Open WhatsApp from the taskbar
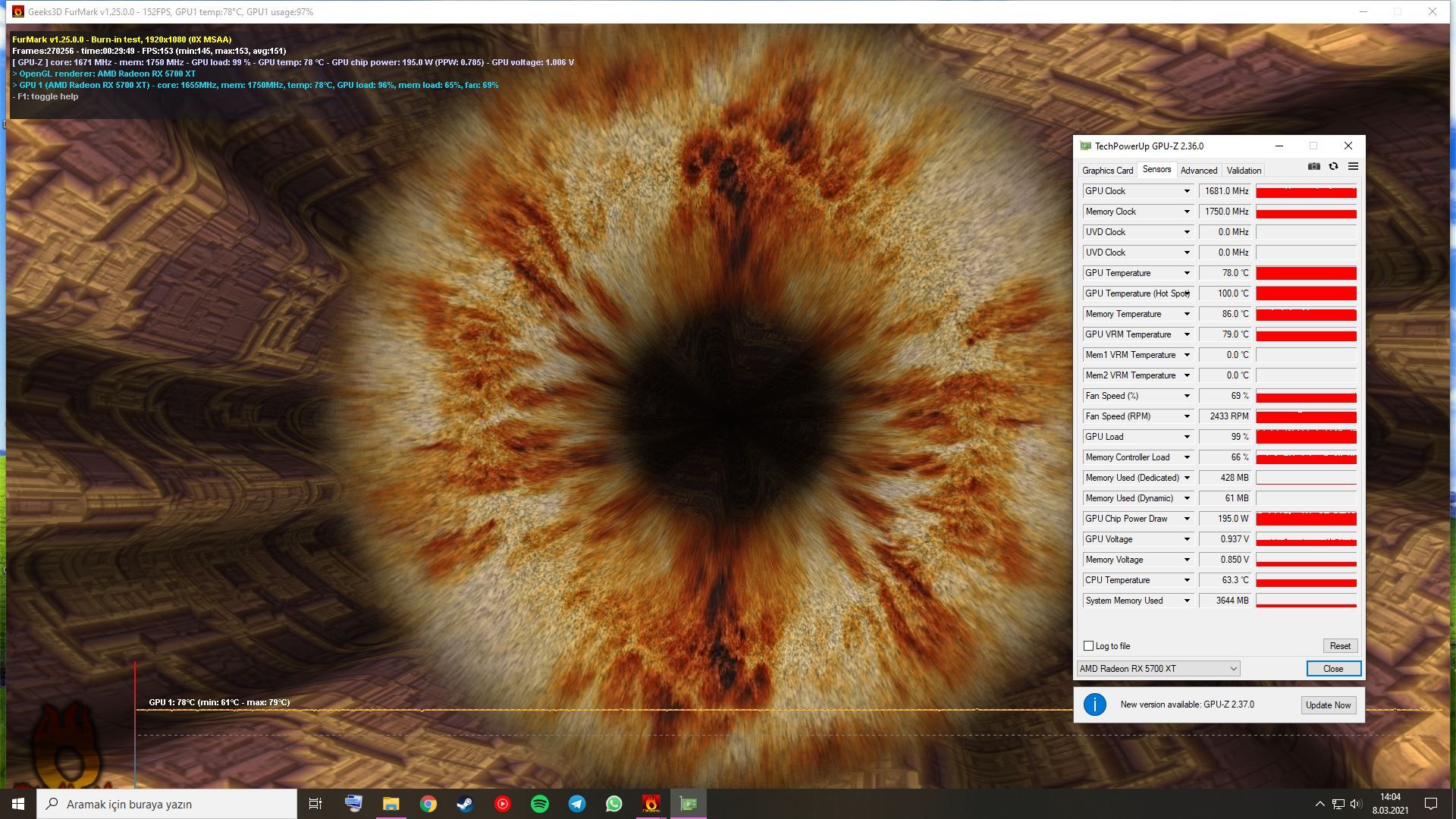This screenshot has width=1456, height=819. point(613,804)
